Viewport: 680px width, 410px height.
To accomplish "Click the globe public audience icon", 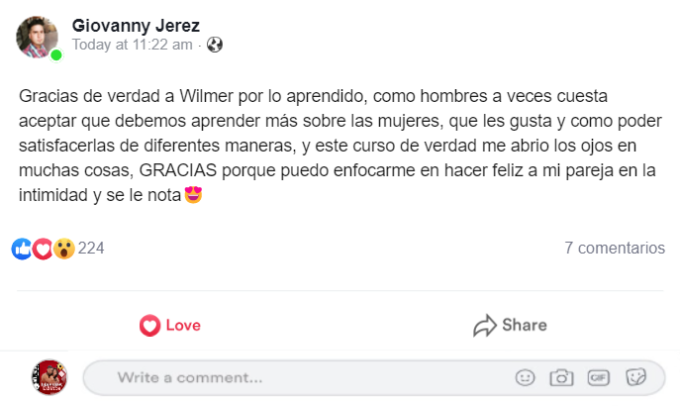I will [x=214, y=45].
